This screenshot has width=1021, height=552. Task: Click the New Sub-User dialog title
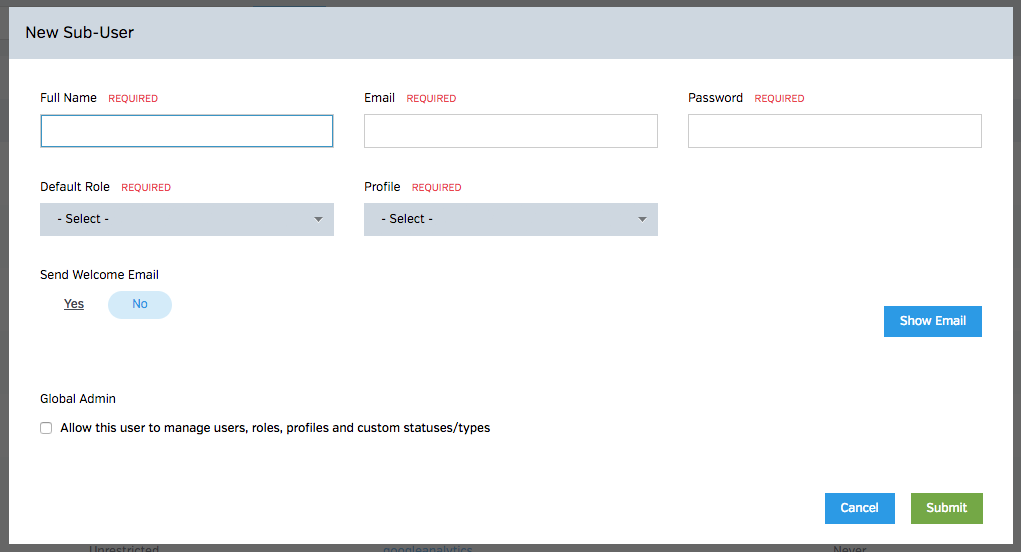79,32
